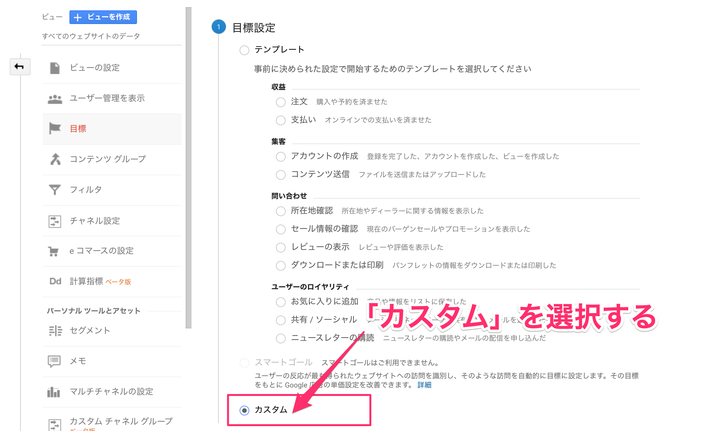Choose the アカウントの作成 template option
Viewport: 720px width, 431px height.
(x=280, y=156)
